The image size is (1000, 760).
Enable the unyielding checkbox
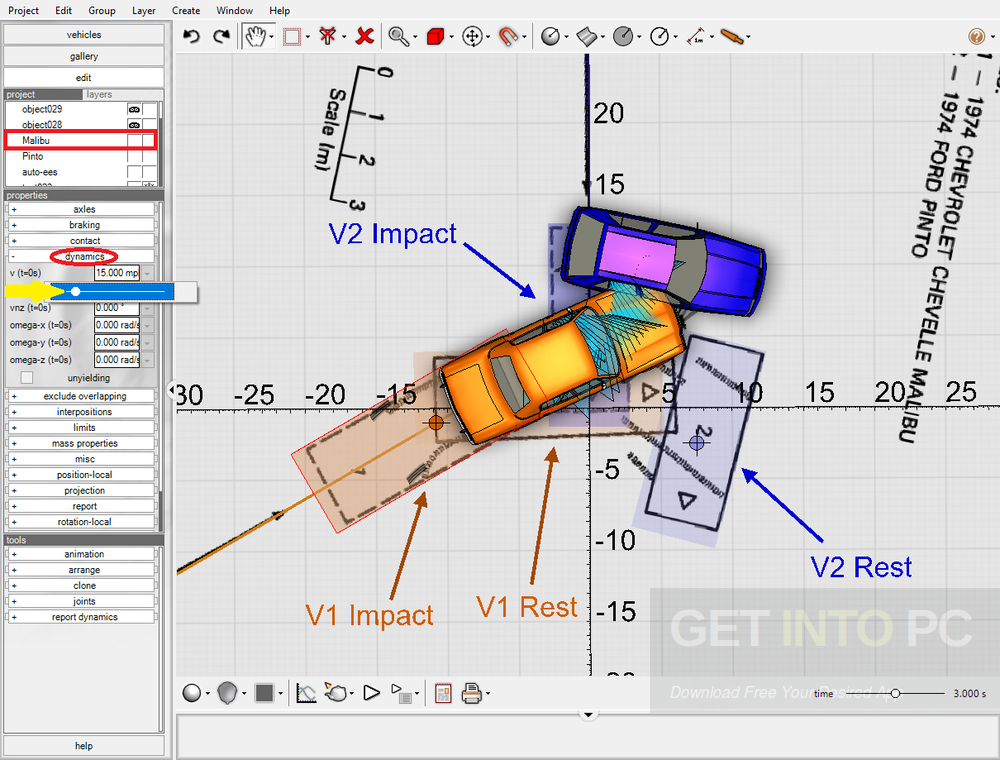pos(25,377)
